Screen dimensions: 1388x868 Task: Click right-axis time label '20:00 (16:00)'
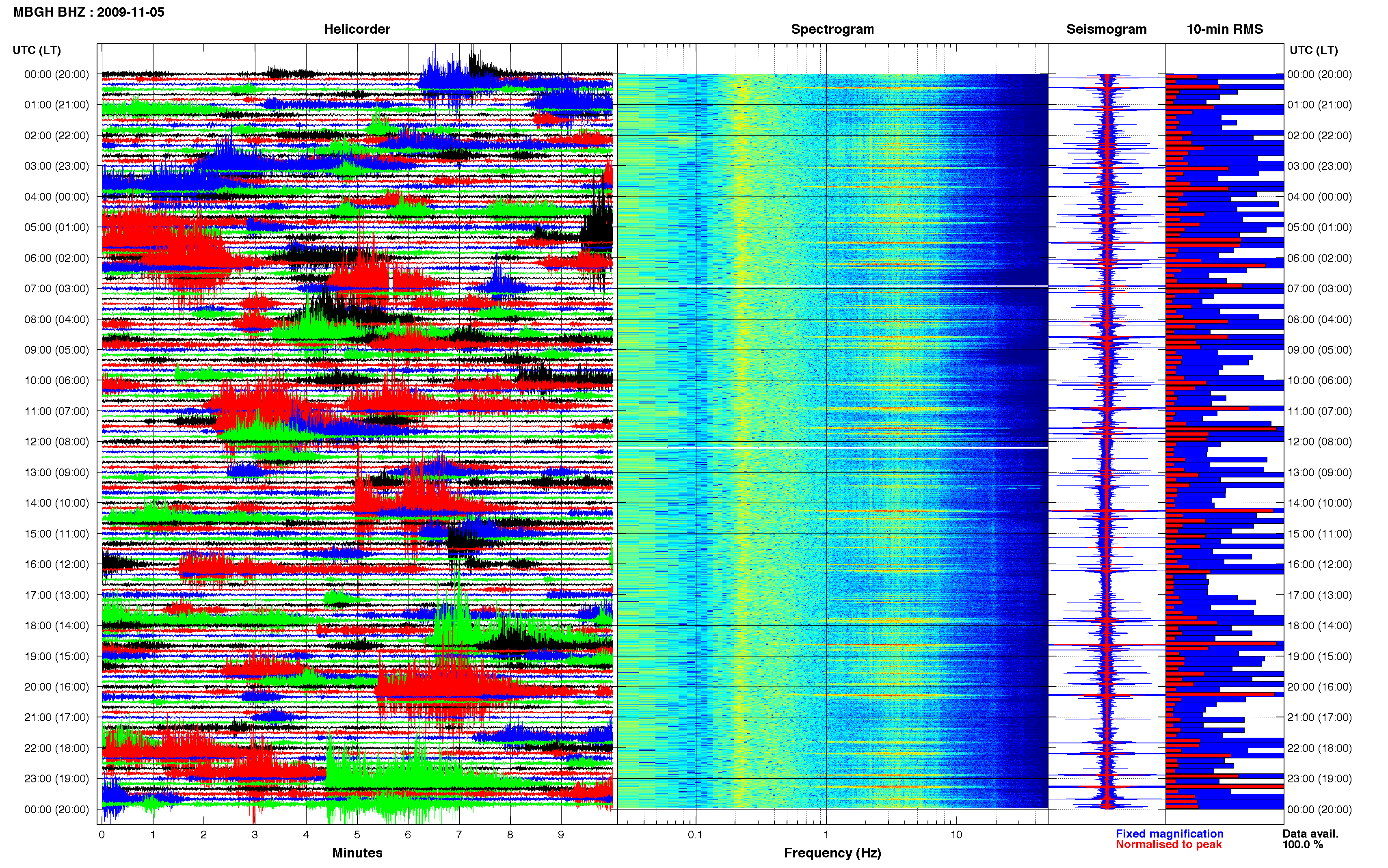1319,687
